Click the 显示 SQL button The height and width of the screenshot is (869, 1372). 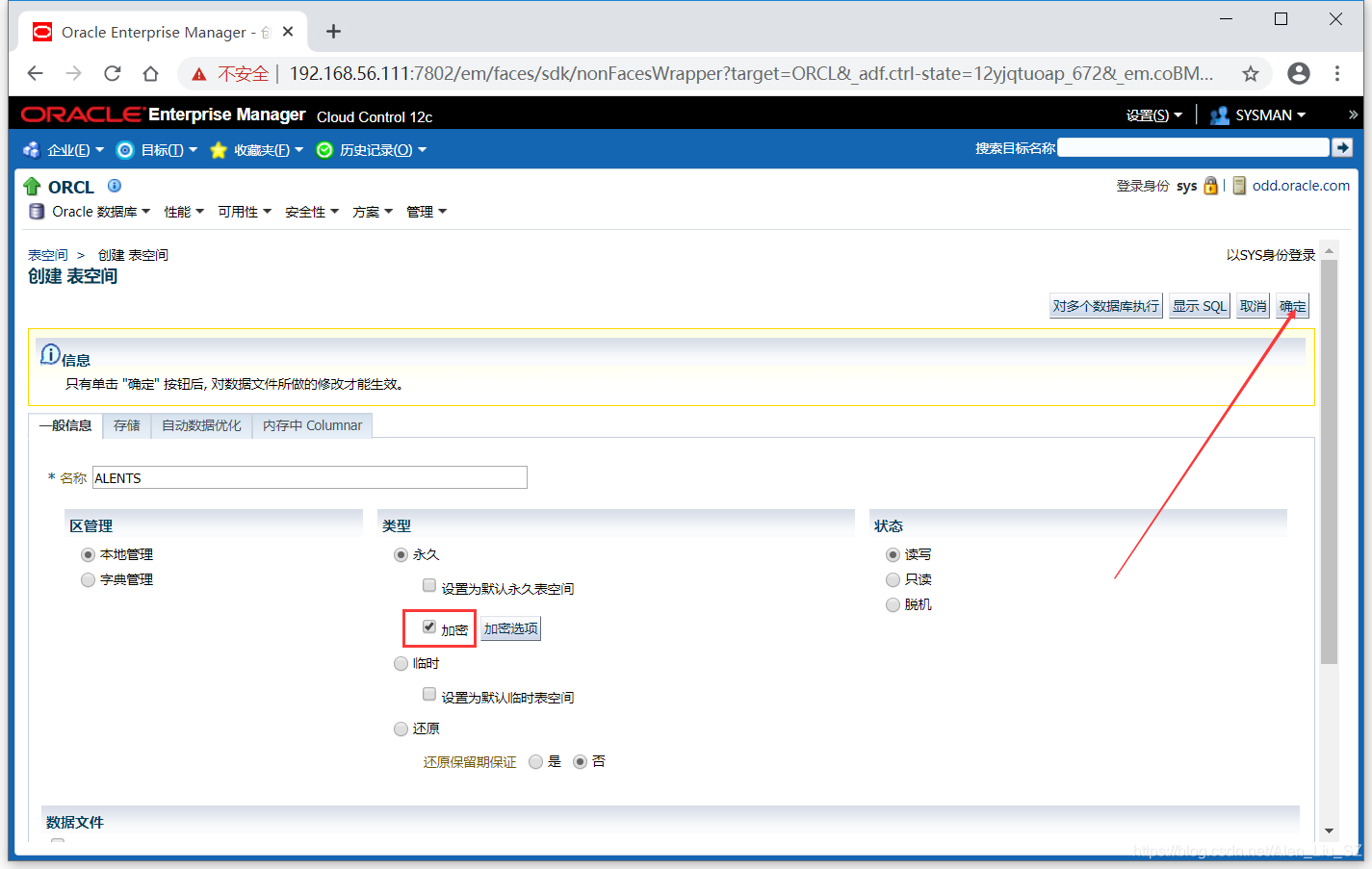[x=1199, y=306]
